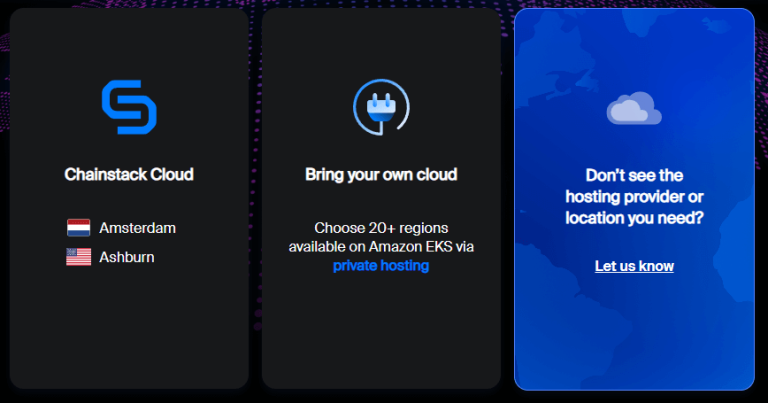Click the Netherlands flag icon
768x403 pixels.
[x=78, y=228]
